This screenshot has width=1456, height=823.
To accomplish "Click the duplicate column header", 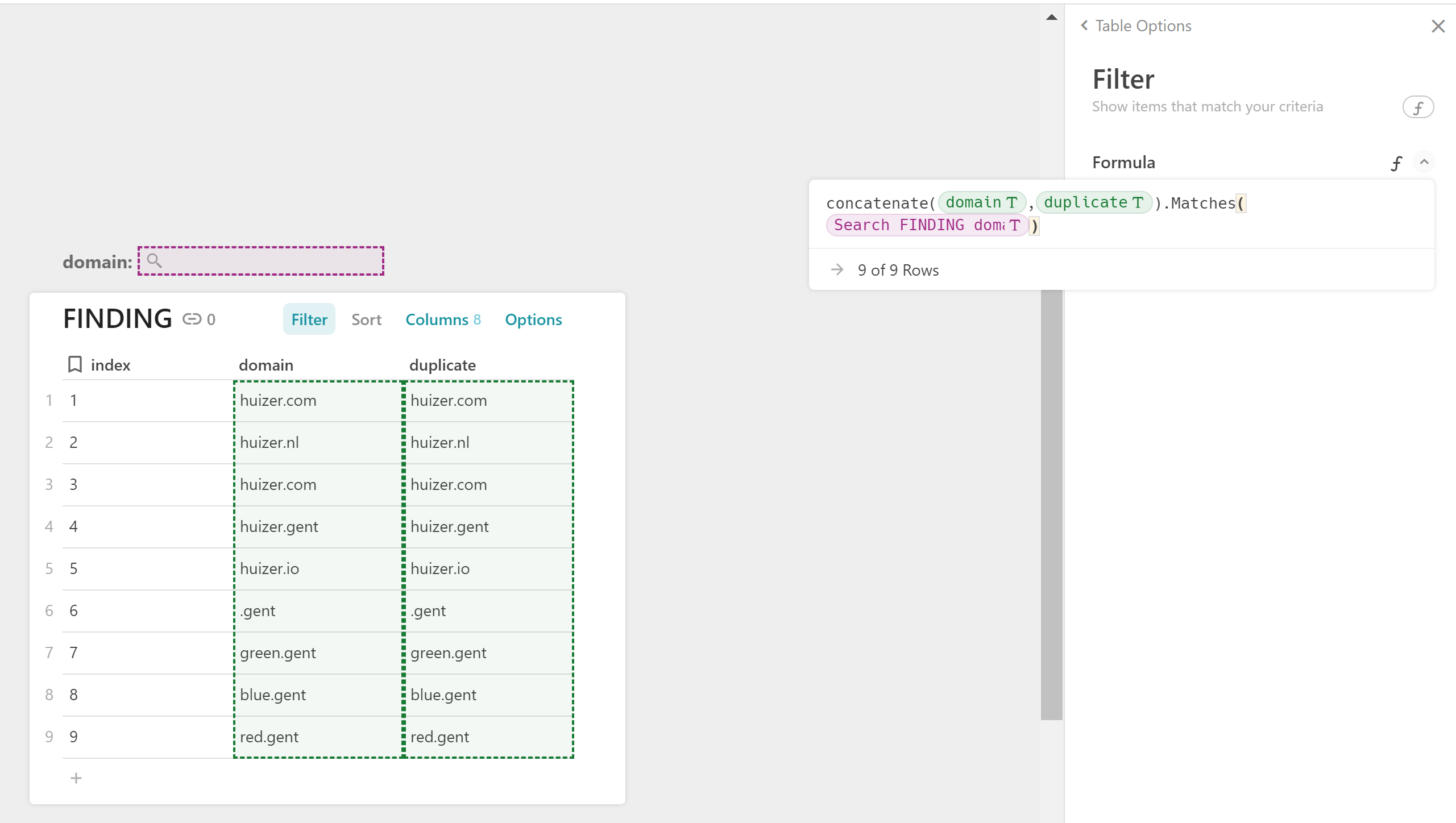I will click(x=442, y=365).
